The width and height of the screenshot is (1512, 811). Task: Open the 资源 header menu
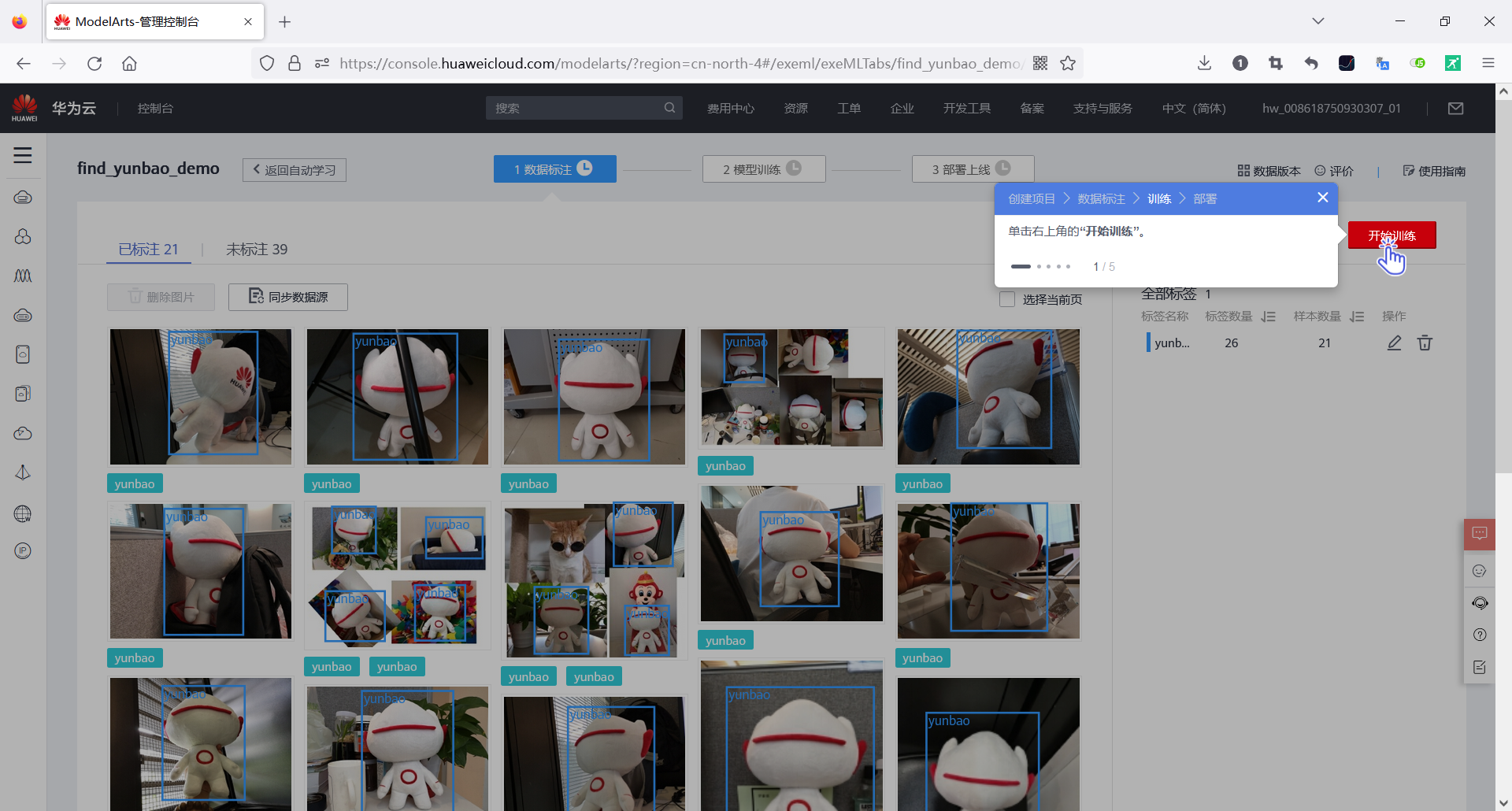pyautogui.click(x=796, y=109)
